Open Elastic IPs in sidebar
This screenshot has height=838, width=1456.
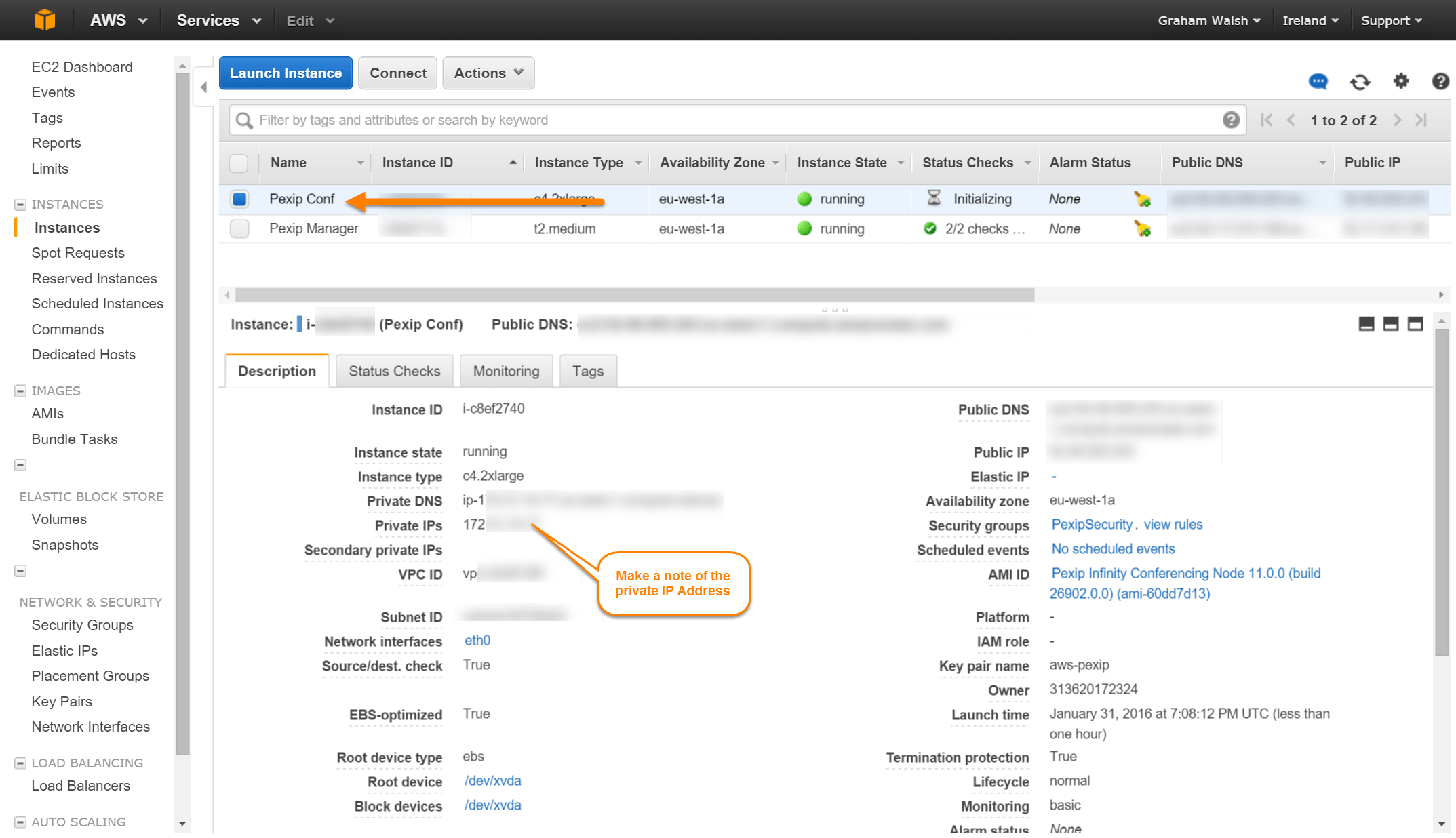[64, 650]
